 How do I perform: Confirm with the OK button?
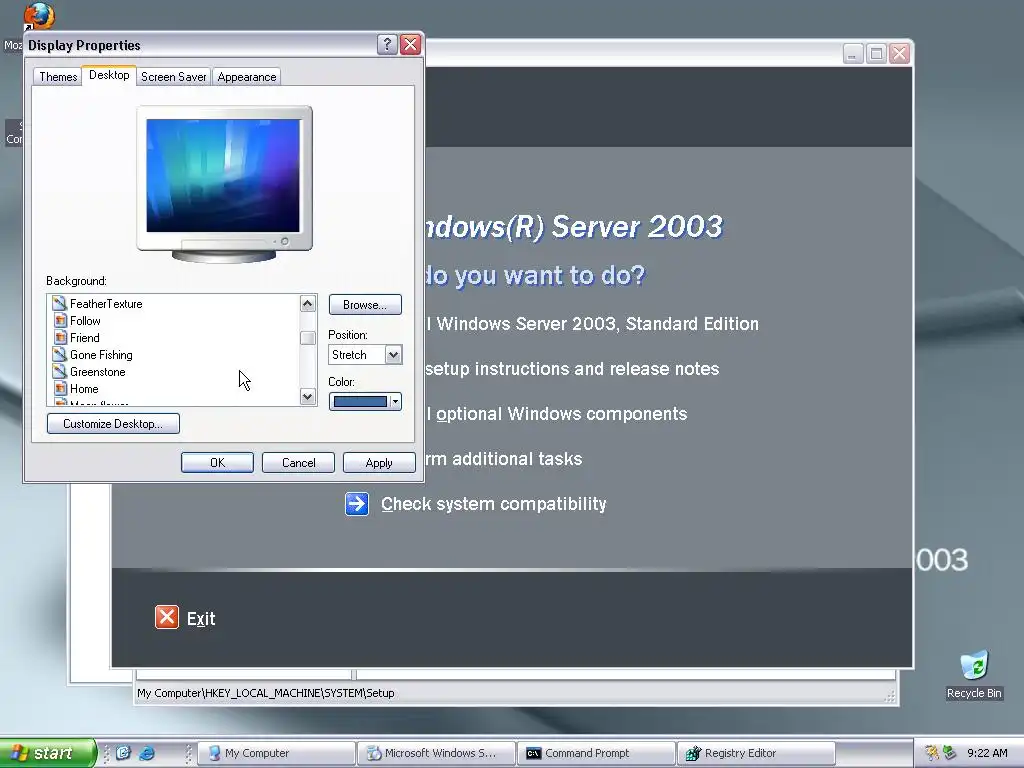(217, 462)
